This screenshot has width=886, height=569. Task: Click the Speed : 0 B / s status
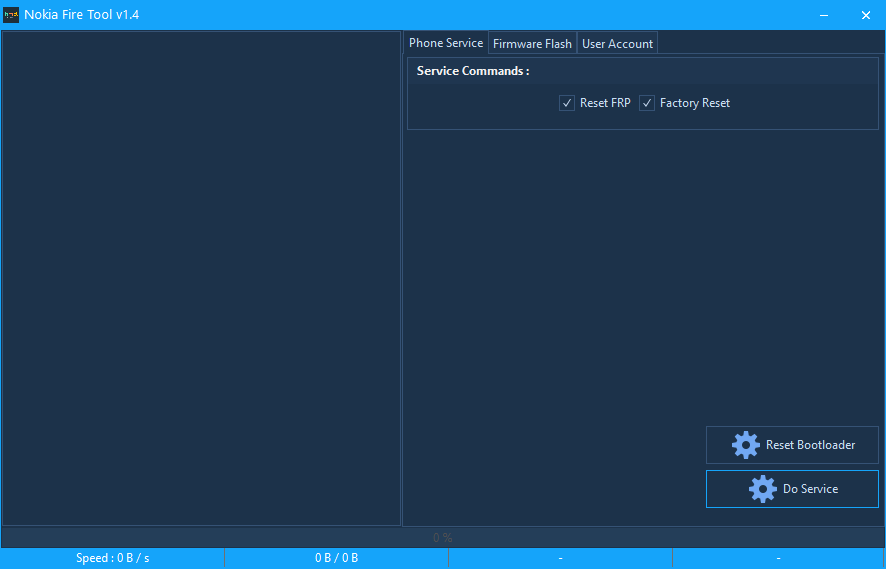[x=112, y=558]
